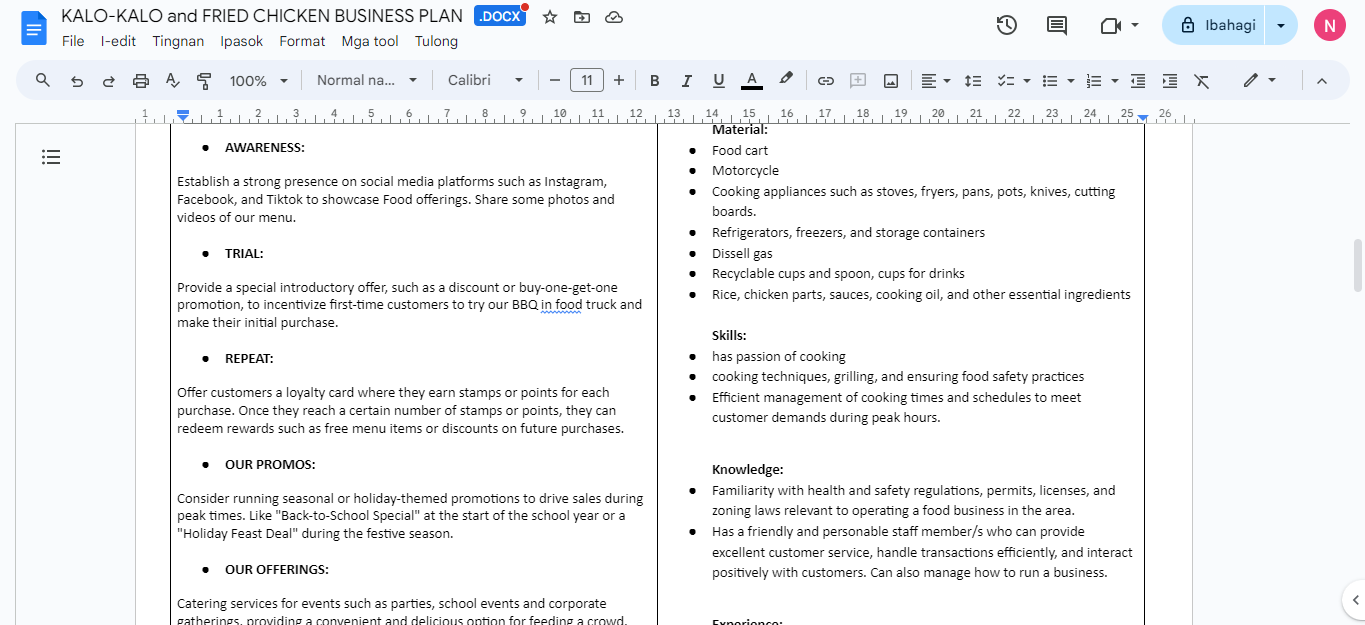Insert an image

click(890, 80)
